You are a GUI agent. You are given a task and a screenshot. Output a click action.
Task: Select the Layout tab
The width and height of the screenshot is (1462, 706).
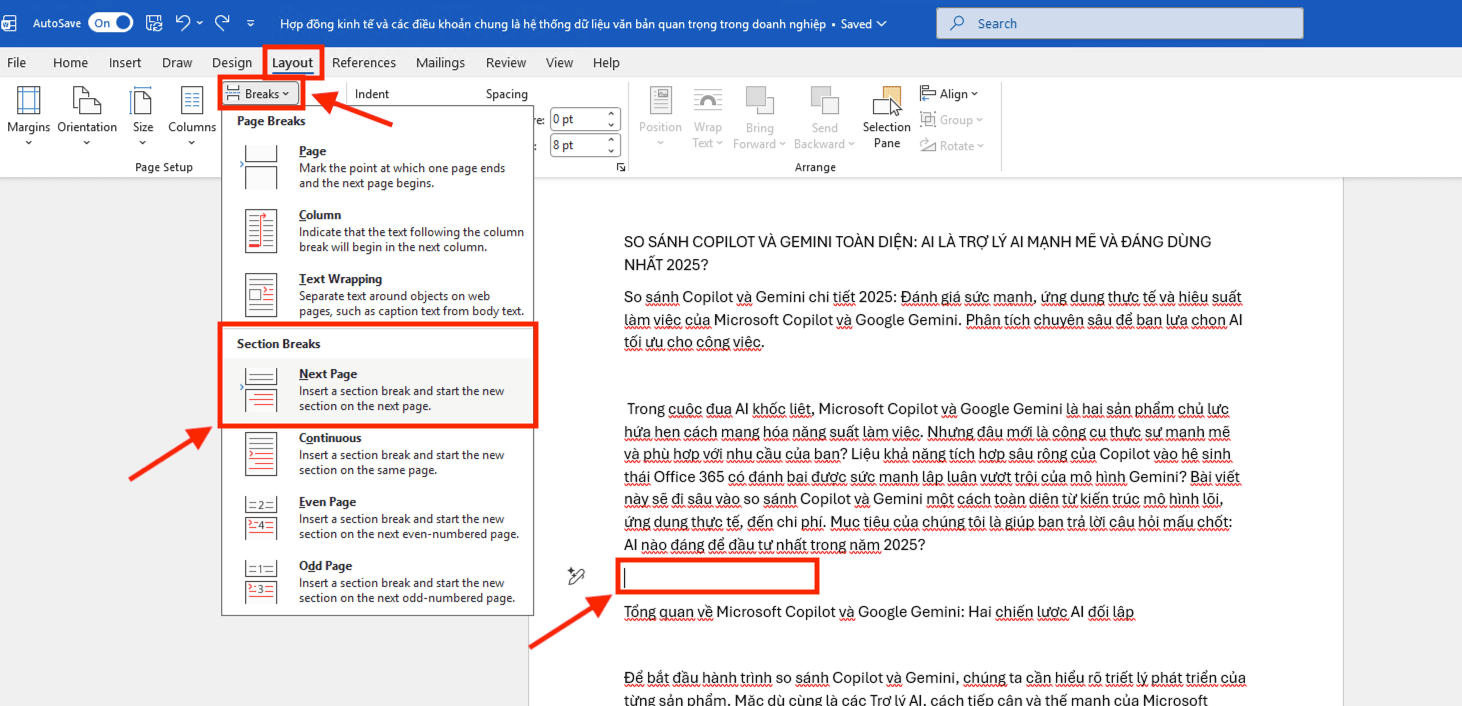point(293,62)
